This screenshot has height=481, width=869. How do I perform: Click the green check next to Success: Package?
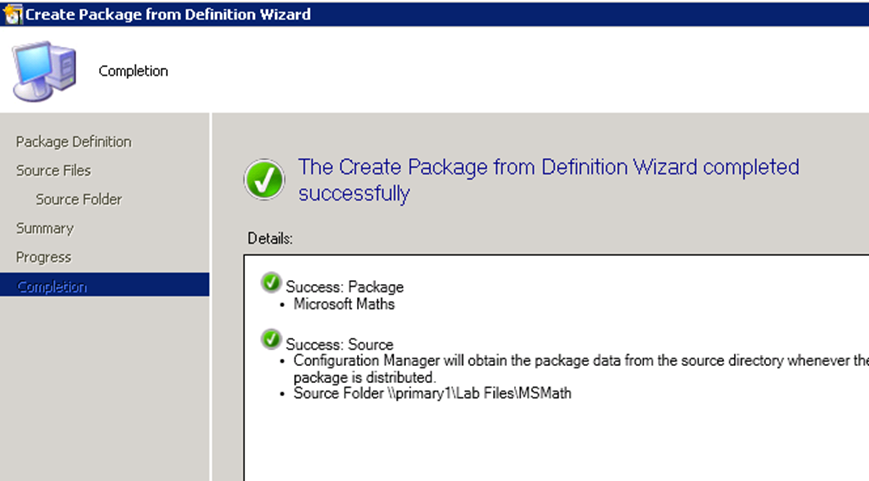pyautogui.click(x=271, y=282)
